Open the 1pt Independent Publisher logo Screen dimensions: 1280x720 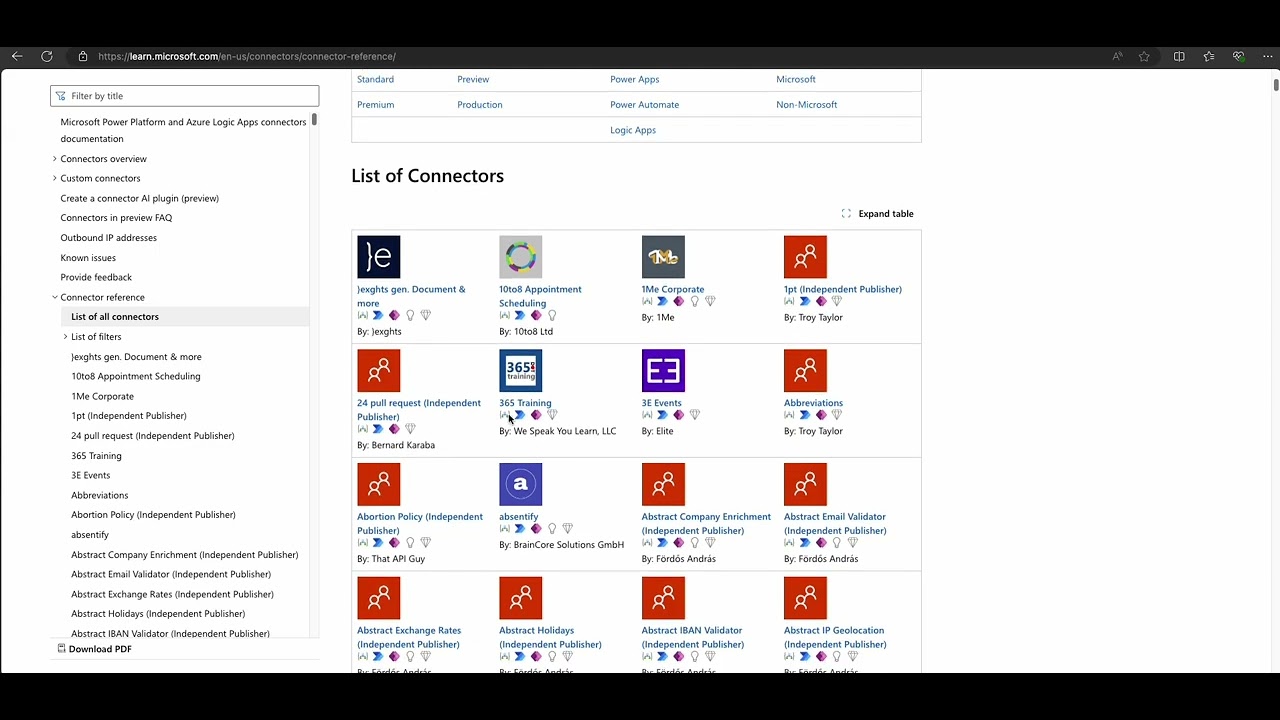click(x=805, y=257)
